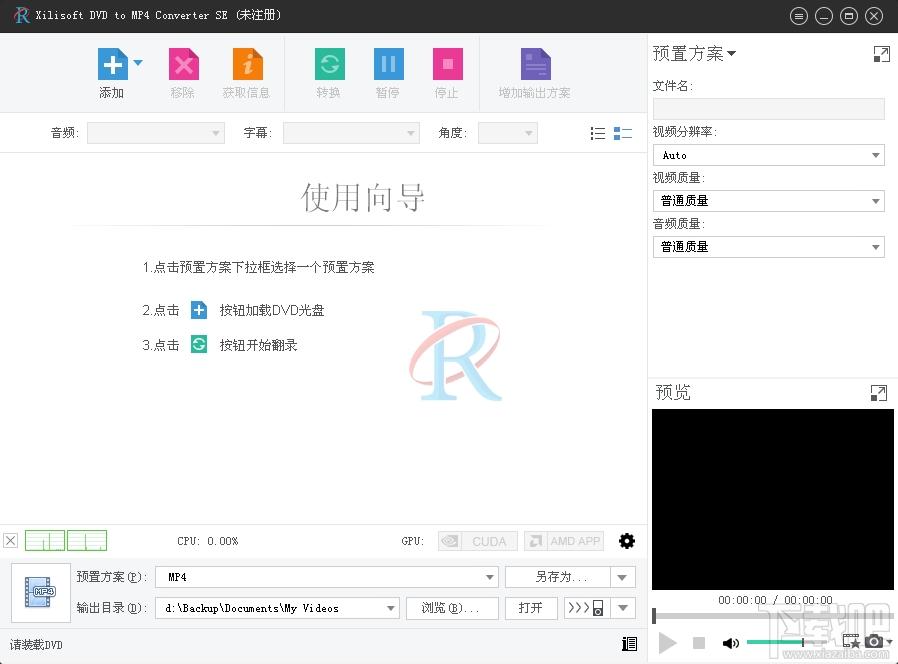Open the Audio quality (音频质量) dropdown

[769, 247]
